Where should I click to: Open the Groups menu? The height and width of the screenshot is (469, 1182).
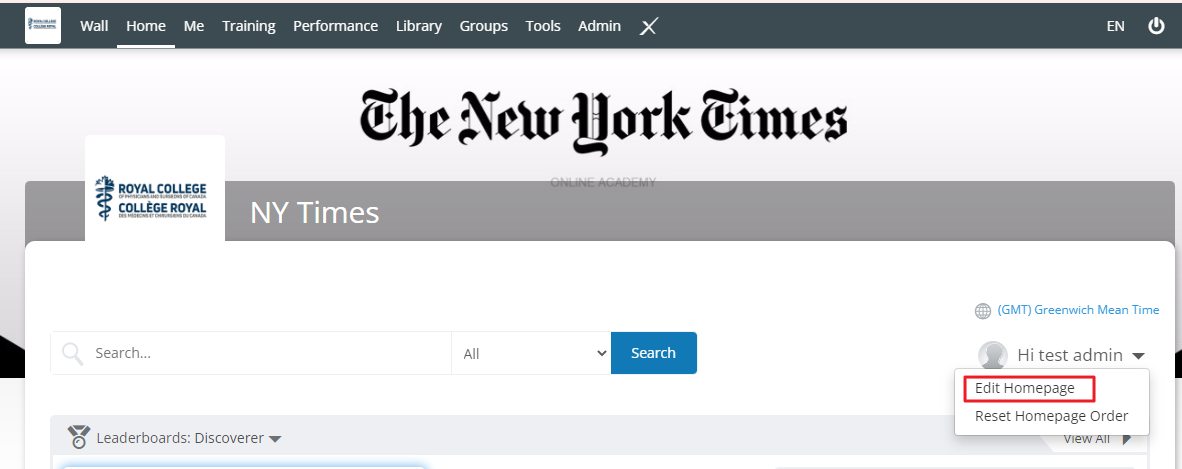coord(483,26)
